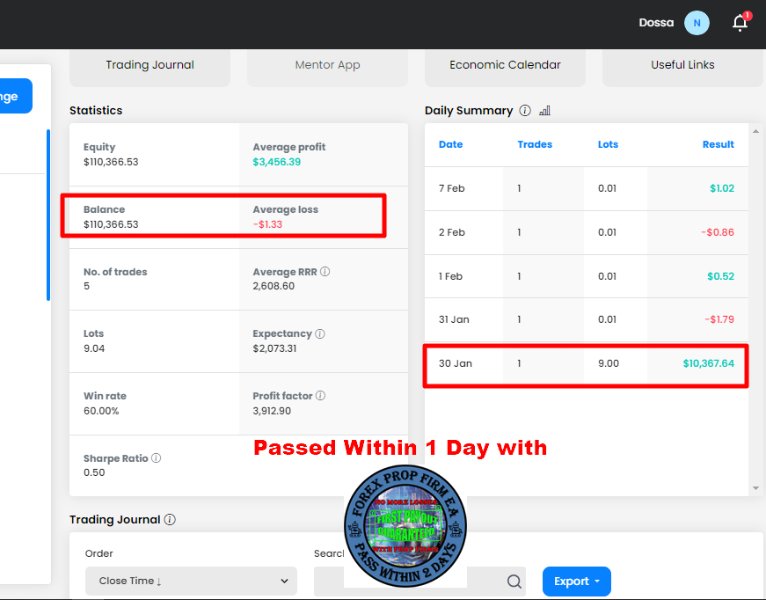Sort Daily Summary by Lots column

[608, 144]
